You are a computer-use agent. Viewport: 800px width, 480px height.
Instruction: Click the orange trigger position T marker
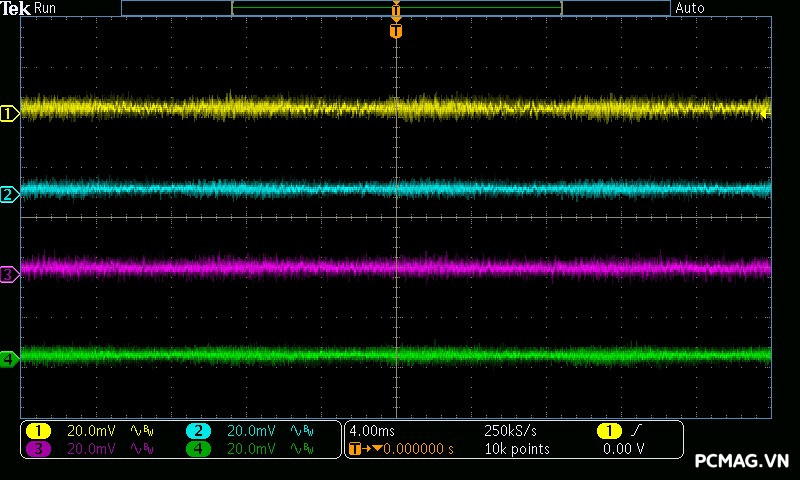[x=396, y=31]
